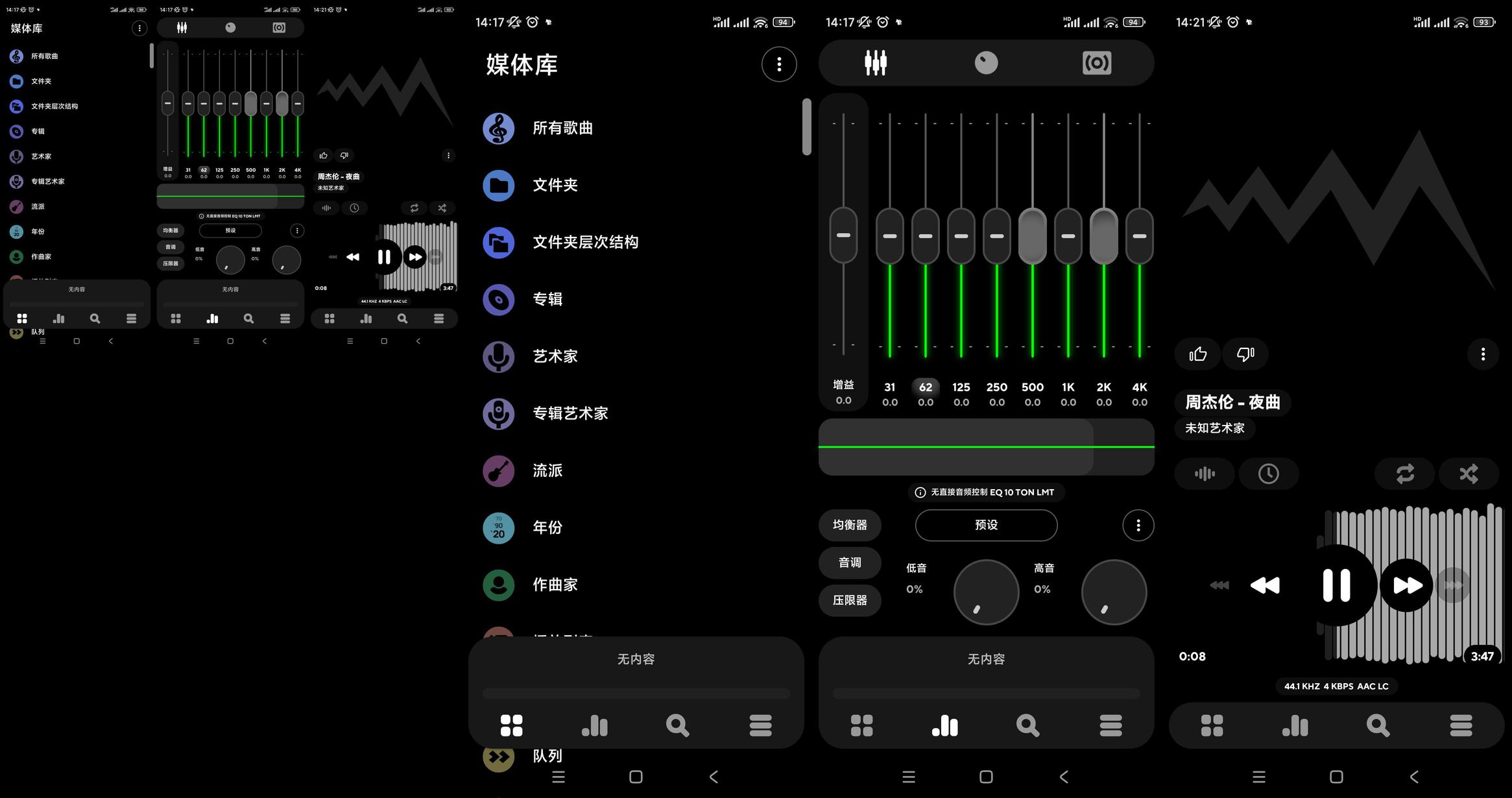Like the song with the large thumbs-up icon
Image resolution: width=1512 pixels, height=798 pixels.
[1197, 354]
